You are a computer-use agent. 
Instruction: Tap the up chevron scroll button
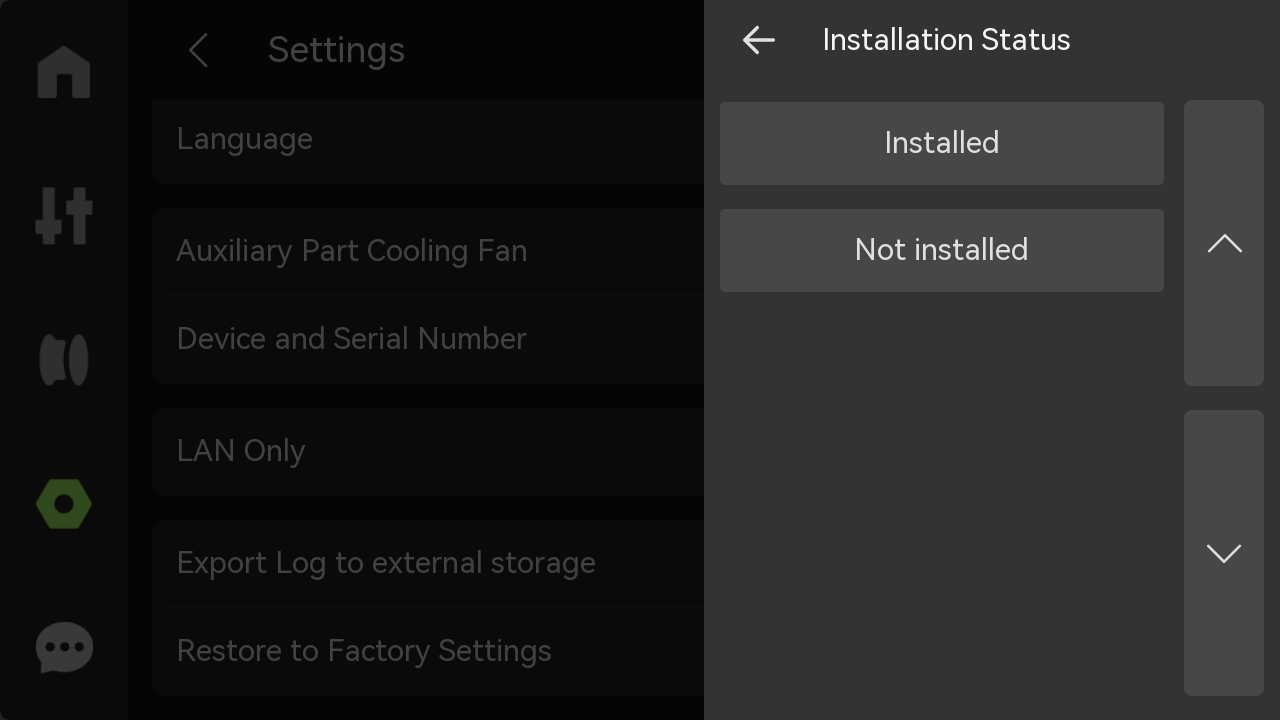[x=1224, y=243]
